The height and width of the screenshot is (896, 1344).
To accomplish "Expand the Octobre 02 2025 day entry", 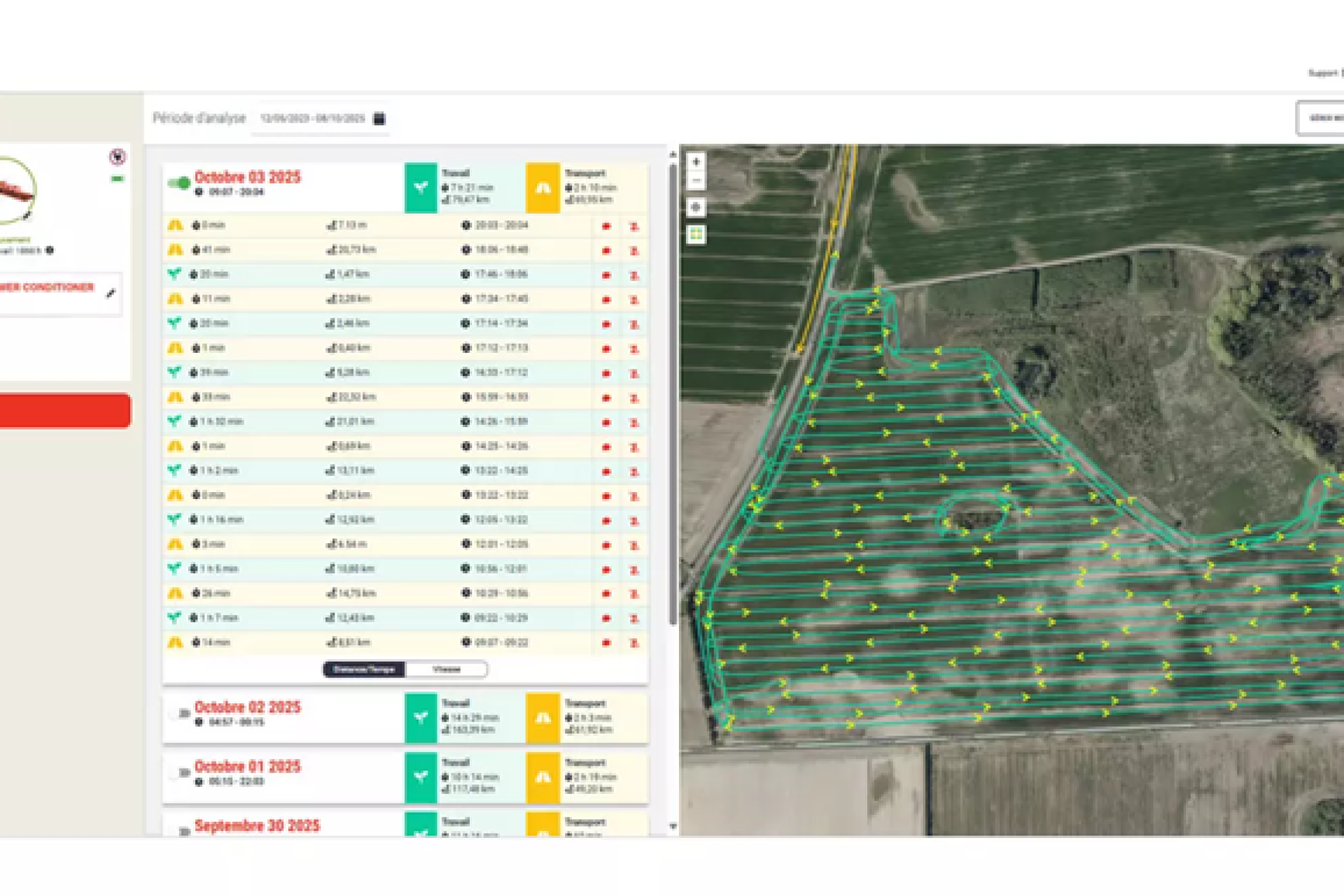I will click(247, 707).
